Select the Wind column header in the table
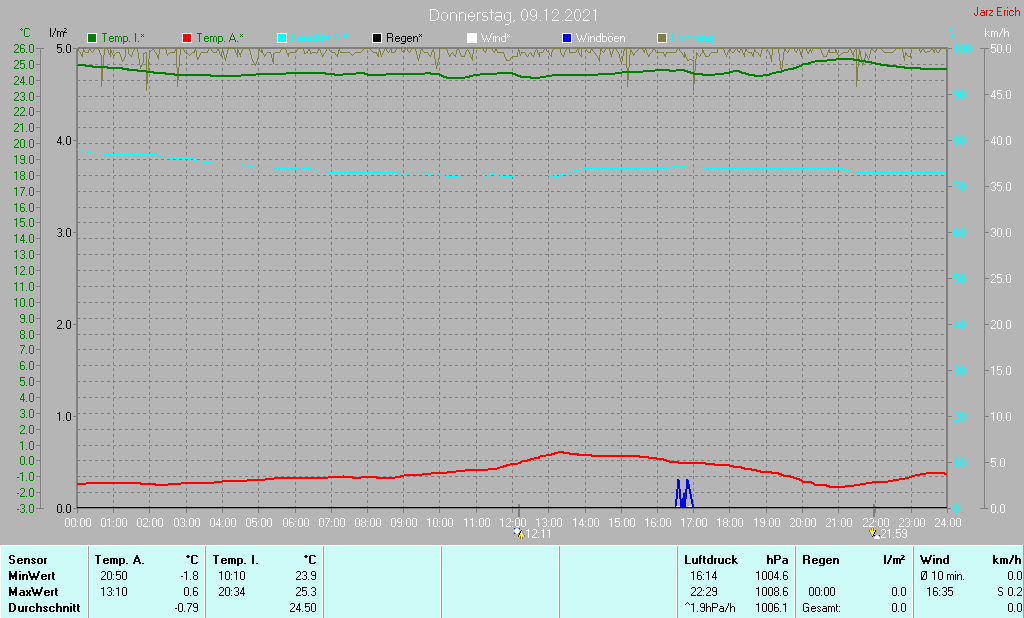Screen dimensions: 1024x618 934,560
